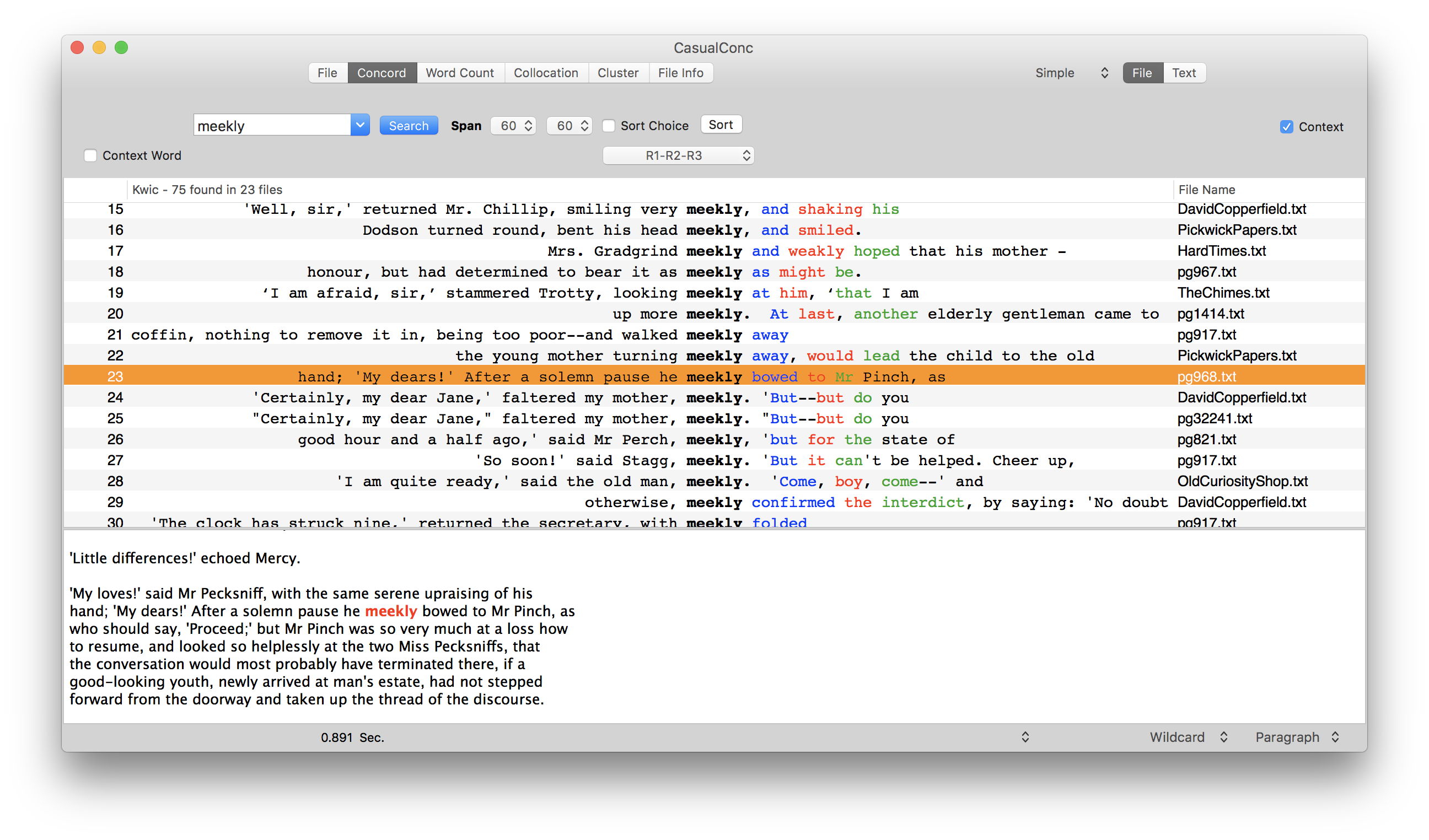Select row 21 'walked meekly away'
Image resolution: width=1429 pixels, height=840 pixels.
tap(714, 335)
